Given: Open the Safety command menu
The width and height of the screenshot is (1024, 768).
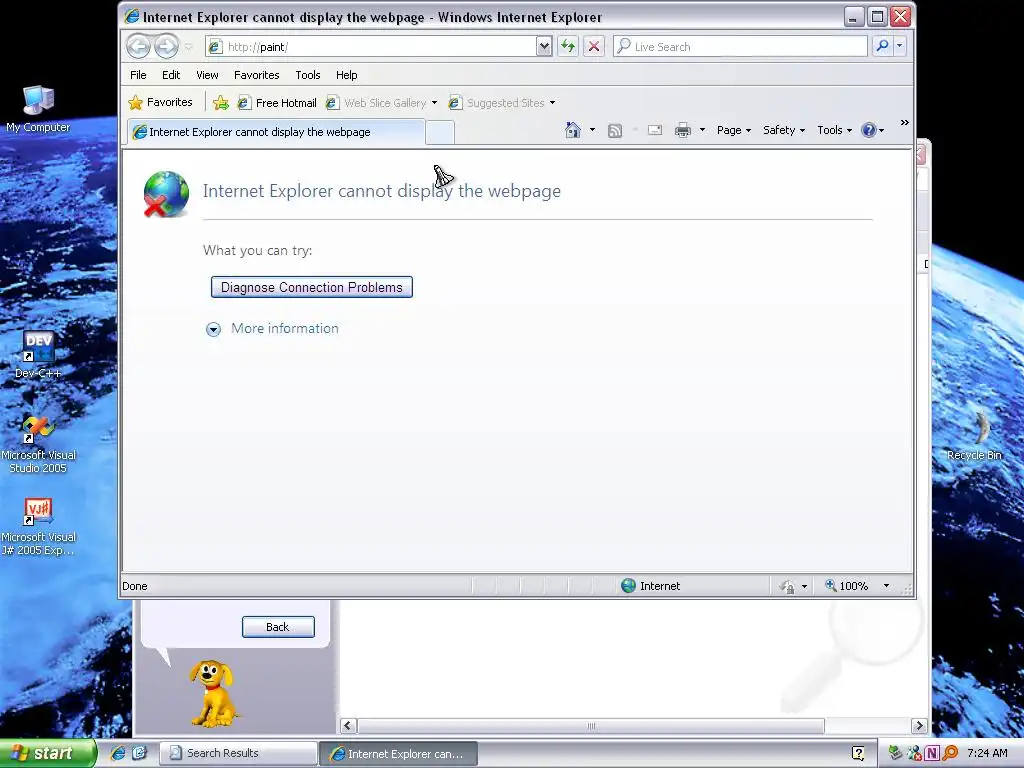Looking at the screenshot, I should click(x=784, y=130).
